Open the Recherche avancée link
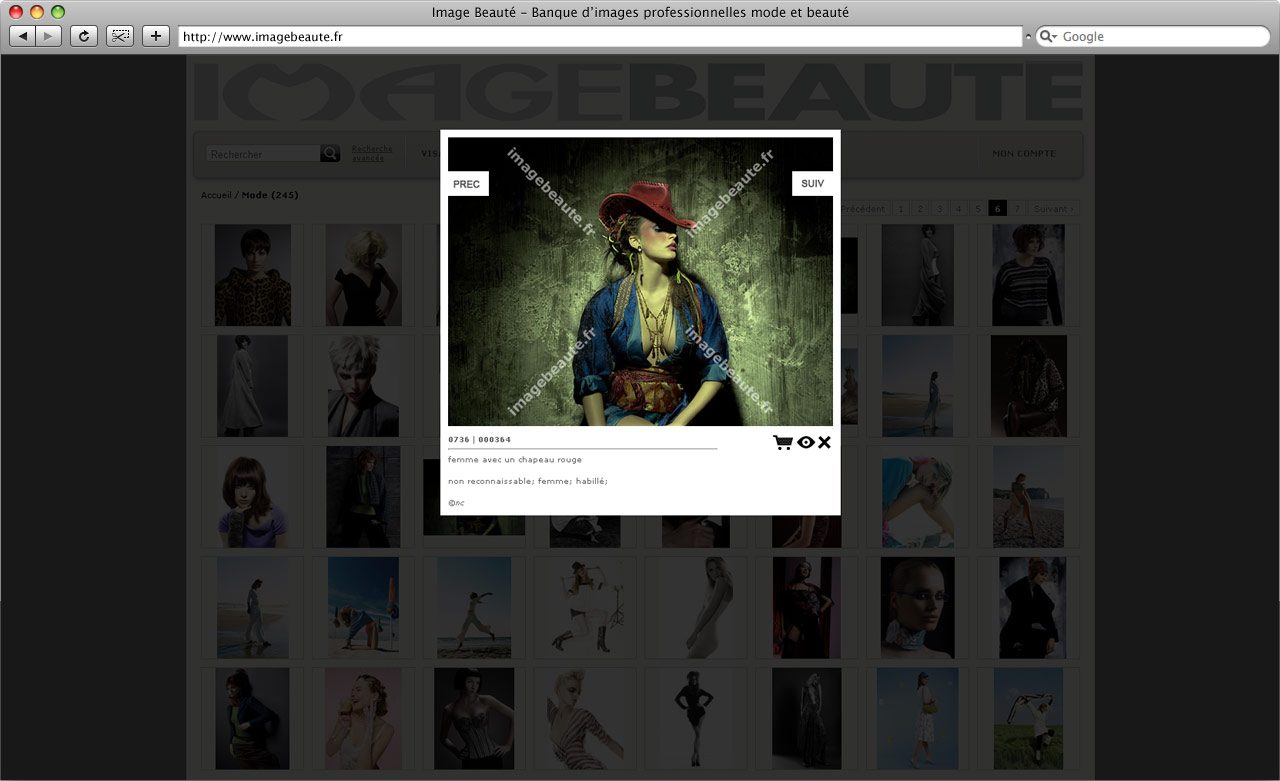Image resolution: width=1280 pixels, height=781 pixels. [x=371, y=153]
